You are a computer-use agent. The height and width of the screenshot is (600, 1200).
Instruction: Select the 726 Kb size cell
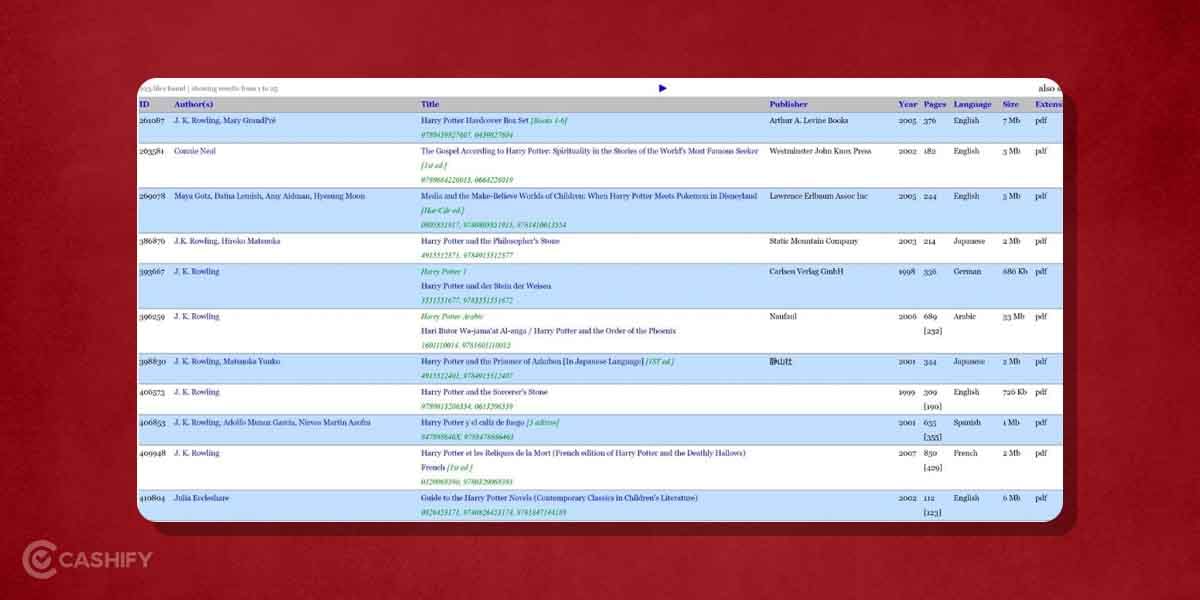click(x=1014, y=392)
